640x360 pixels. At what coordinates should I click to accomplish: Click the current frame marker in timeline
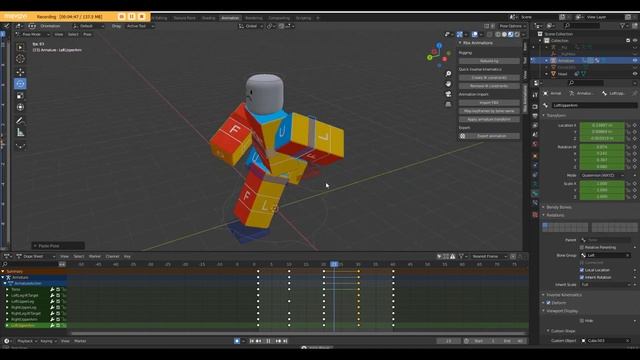point(334,264)
